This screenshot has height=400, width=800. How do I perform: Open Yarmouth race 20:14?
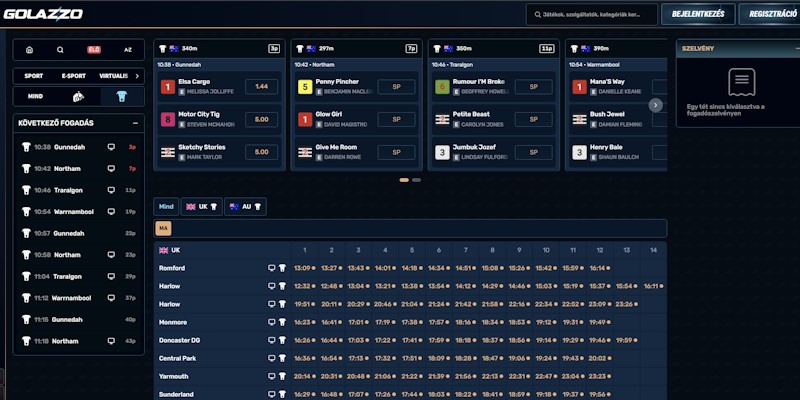pyautogui.click(x=304, y=376)
